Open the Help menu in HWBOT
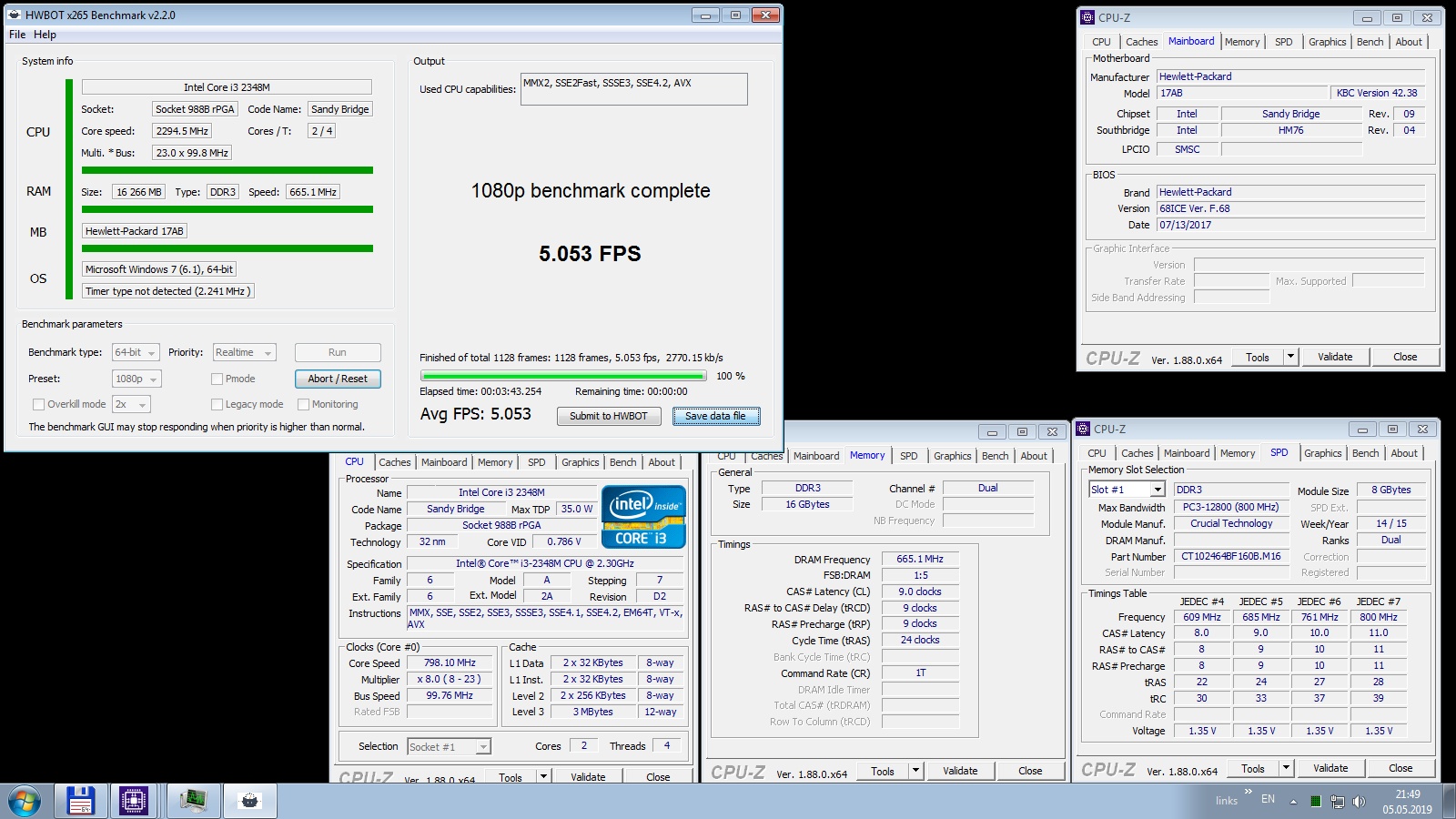This screenshot has width=1456, height=819. click(x=45, y=35)
